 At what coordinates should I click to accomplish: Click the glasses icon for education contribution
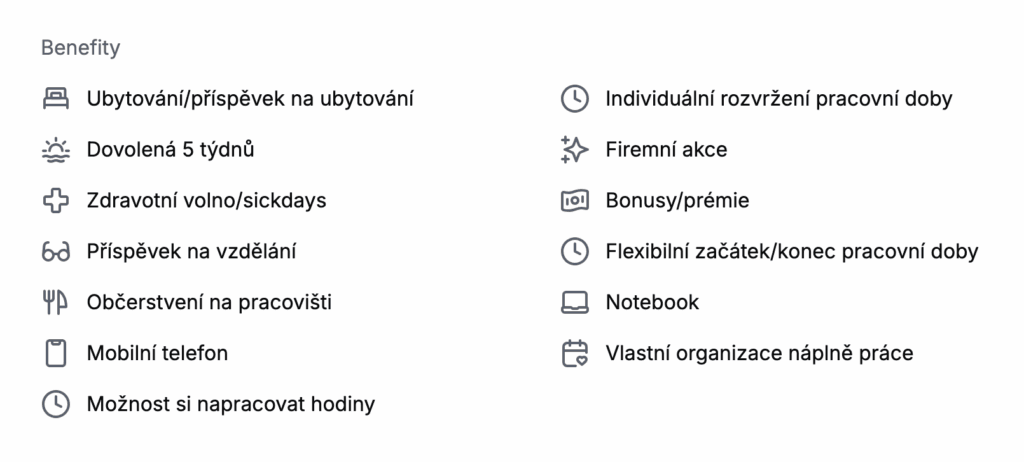click(56, 252)
